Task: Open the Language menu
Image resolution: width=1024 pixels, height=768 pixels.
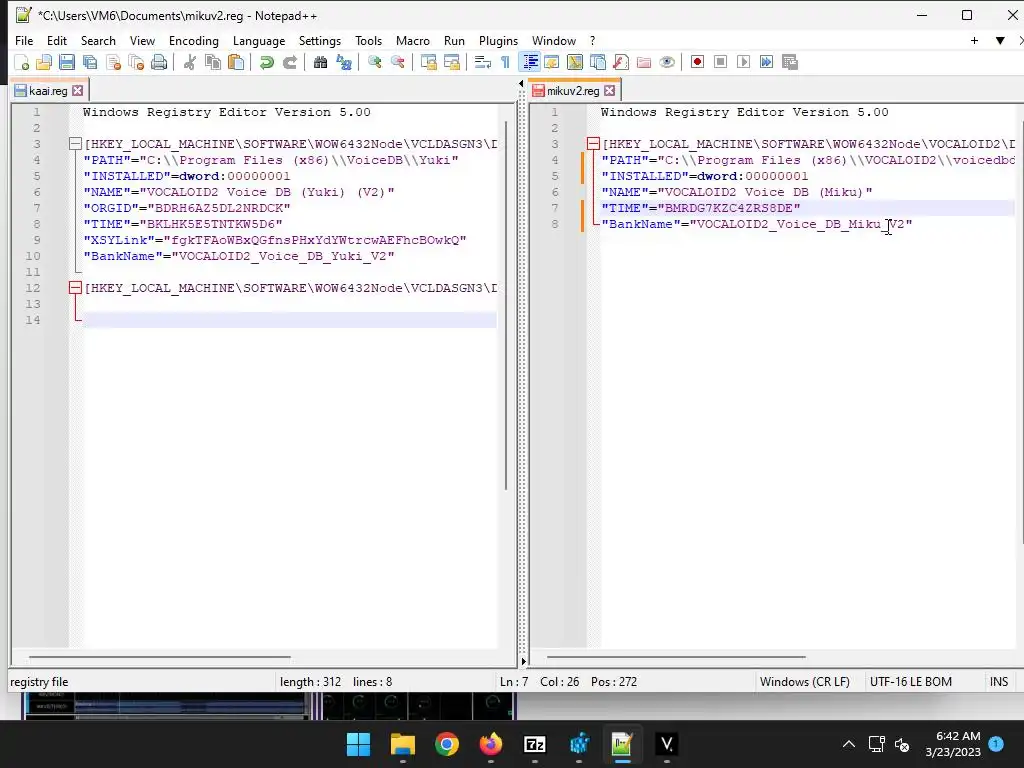Action: point(259,40)
